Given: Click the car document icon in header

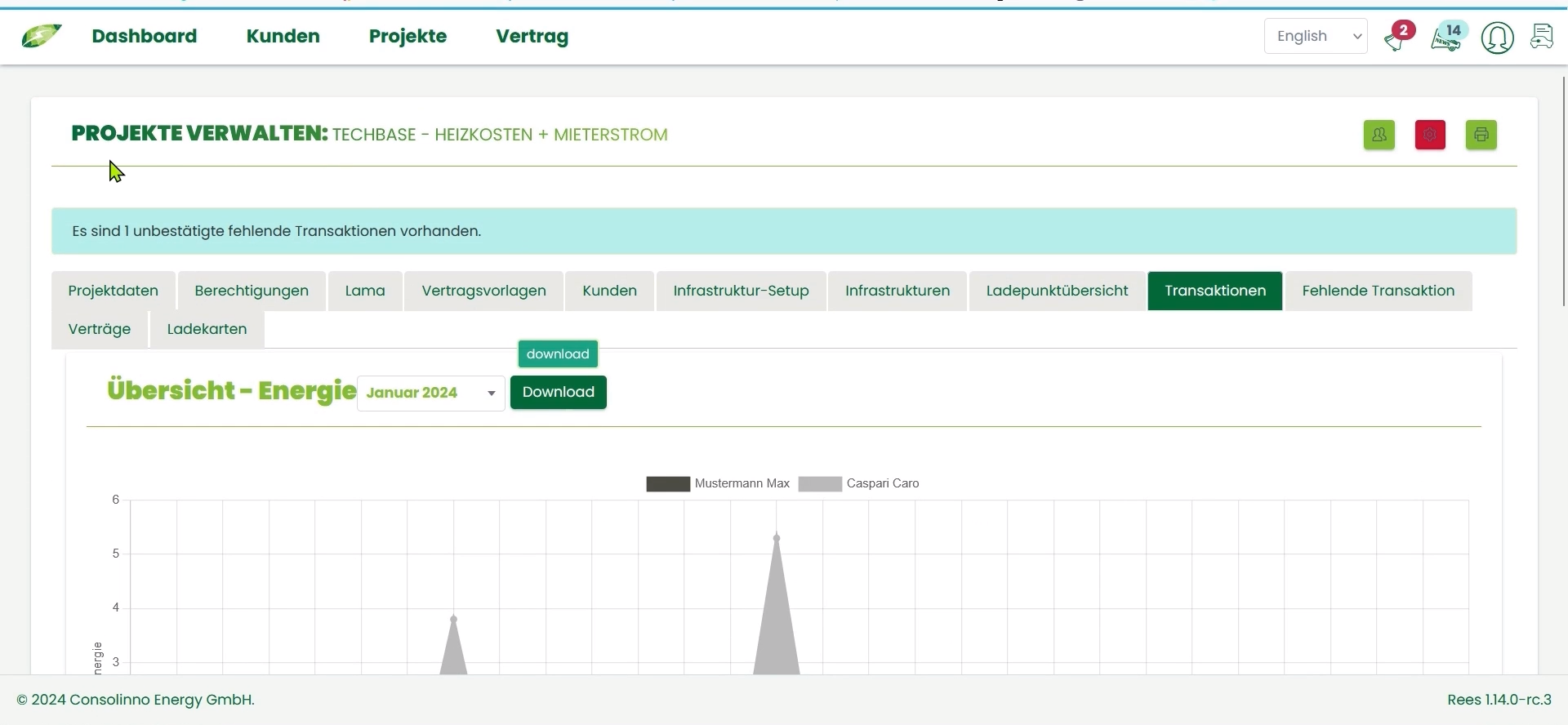Looking at the screenshot, I should (1542, 37).
